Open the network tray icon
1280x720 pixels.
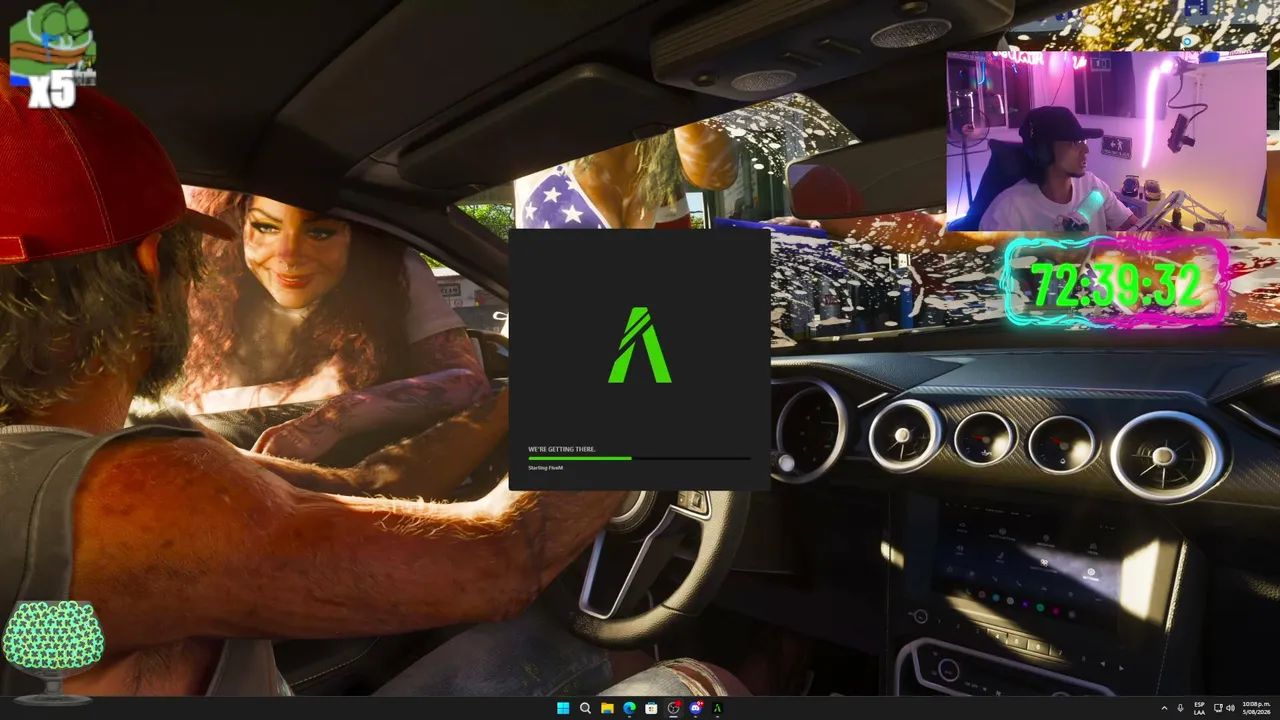coord(1217,708)
